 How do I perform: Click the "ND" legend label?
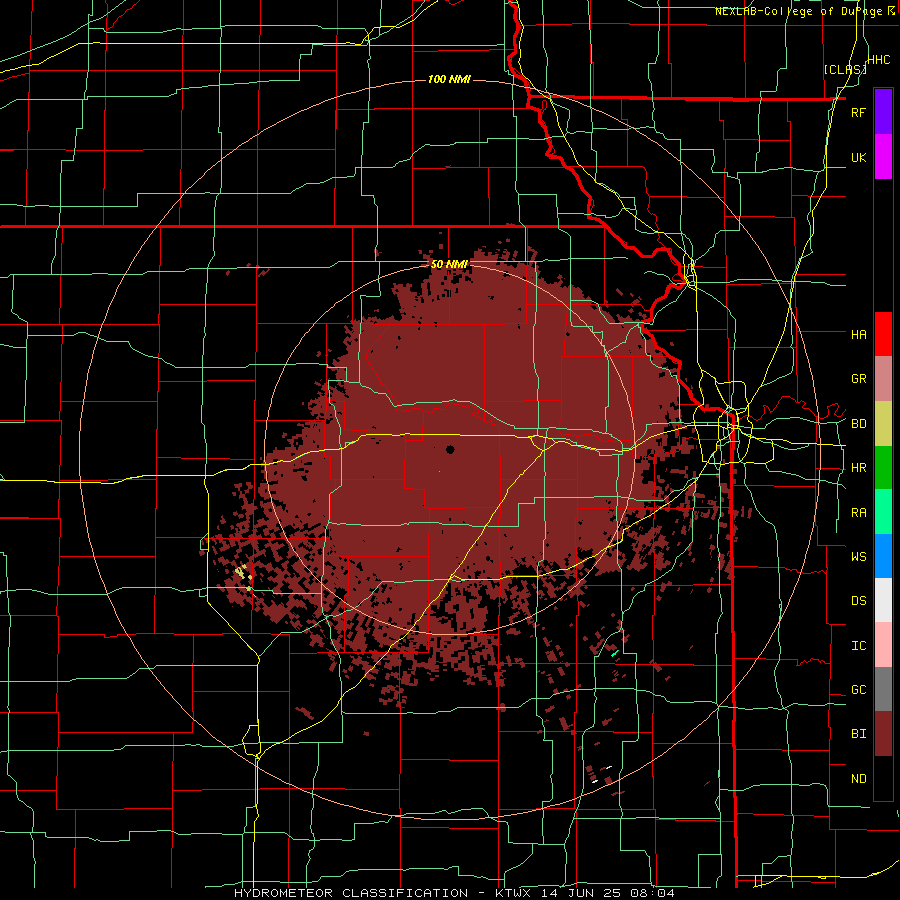[x=858, y=779]
